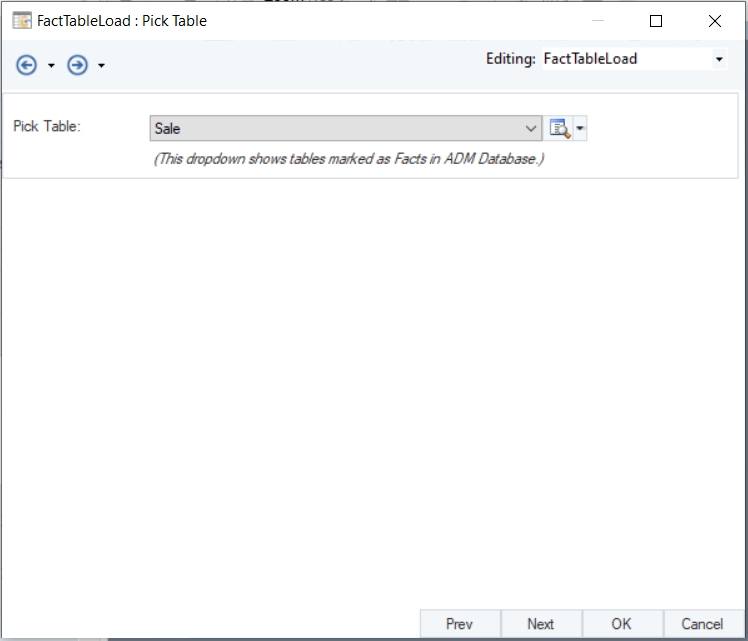This screenshot has height=641, width=748.
Task: Go to Next step
Action: 540,624
